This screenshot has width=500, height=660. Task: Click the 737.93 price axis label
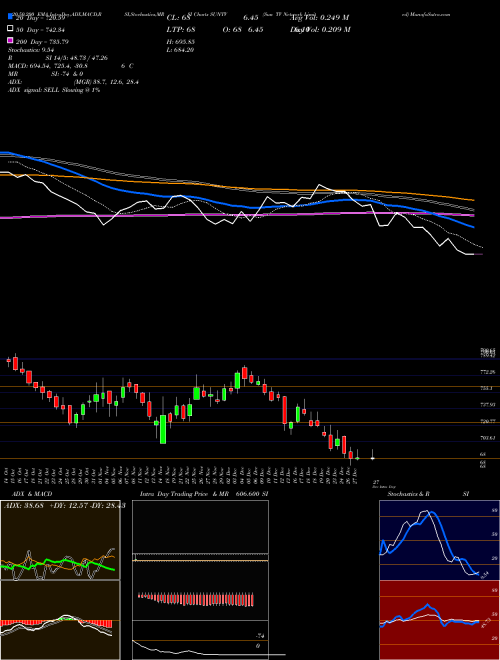[x=487, y=405]
